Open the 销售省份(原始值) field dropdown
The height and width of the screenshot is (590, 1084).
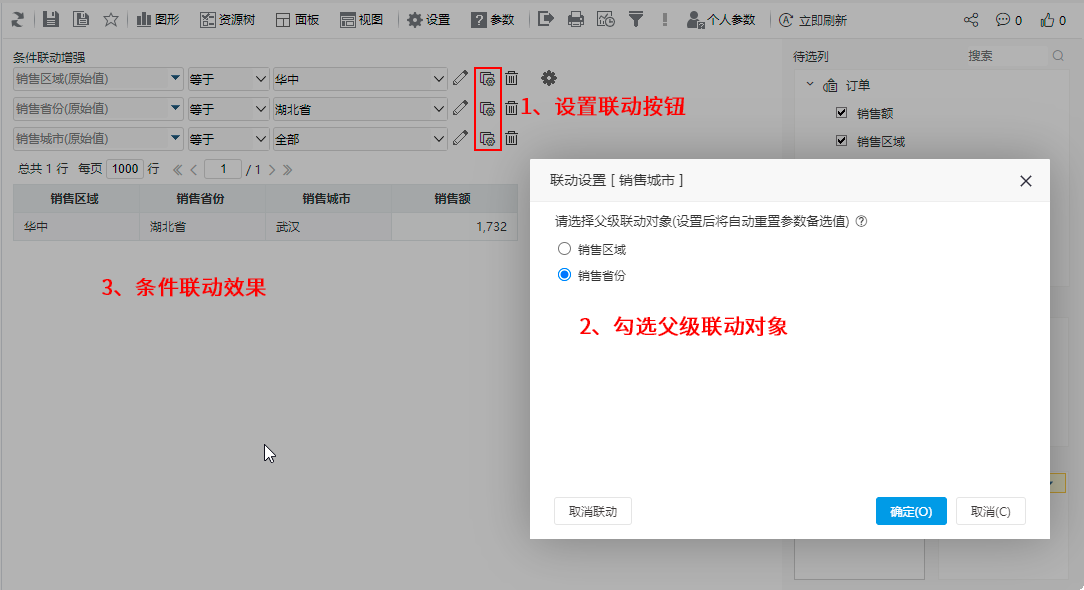pos(175,109)
